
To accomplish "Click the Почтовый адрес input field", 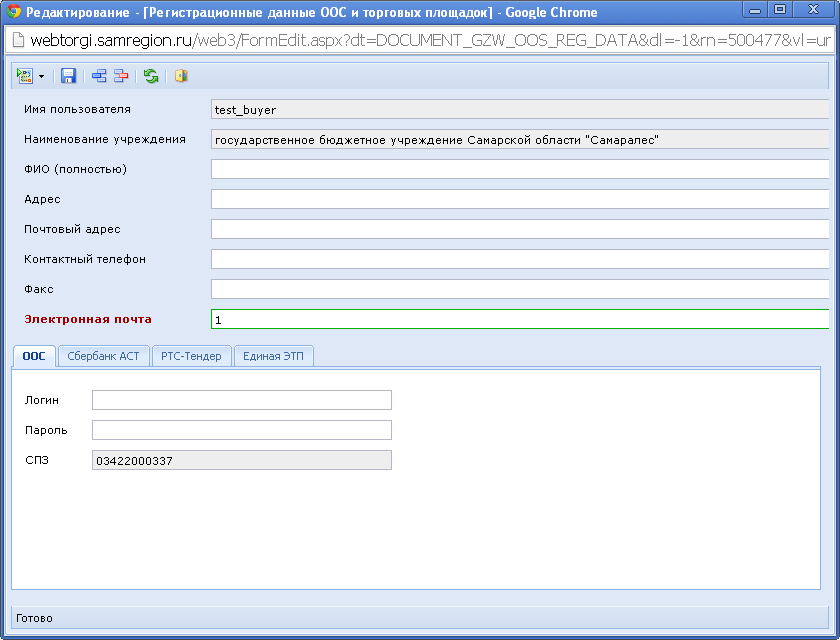I will (520, 229).
